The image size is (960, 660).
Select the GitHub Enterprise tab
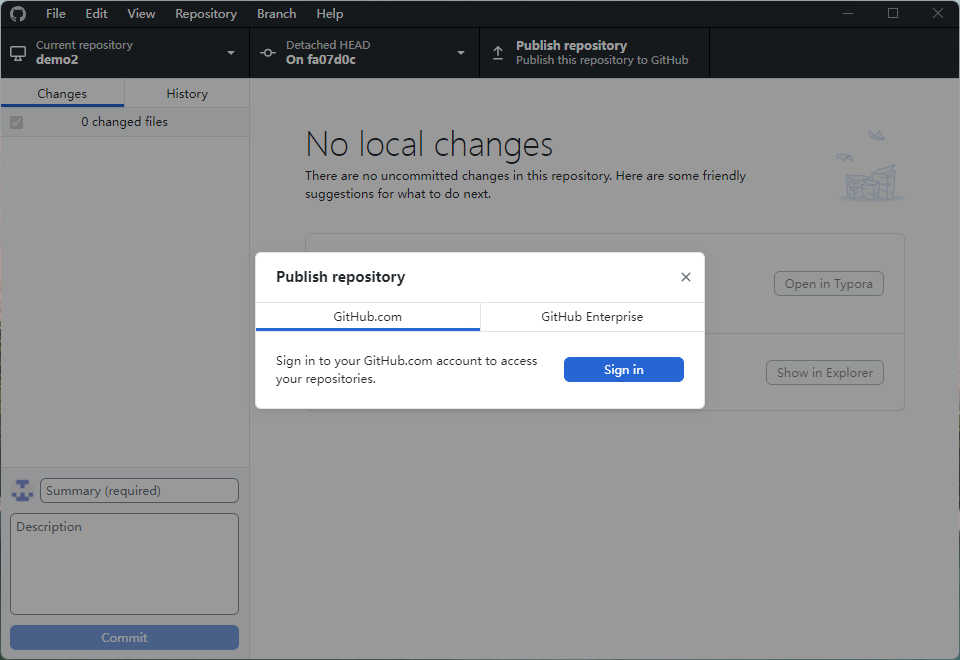[x=592, y=317]
